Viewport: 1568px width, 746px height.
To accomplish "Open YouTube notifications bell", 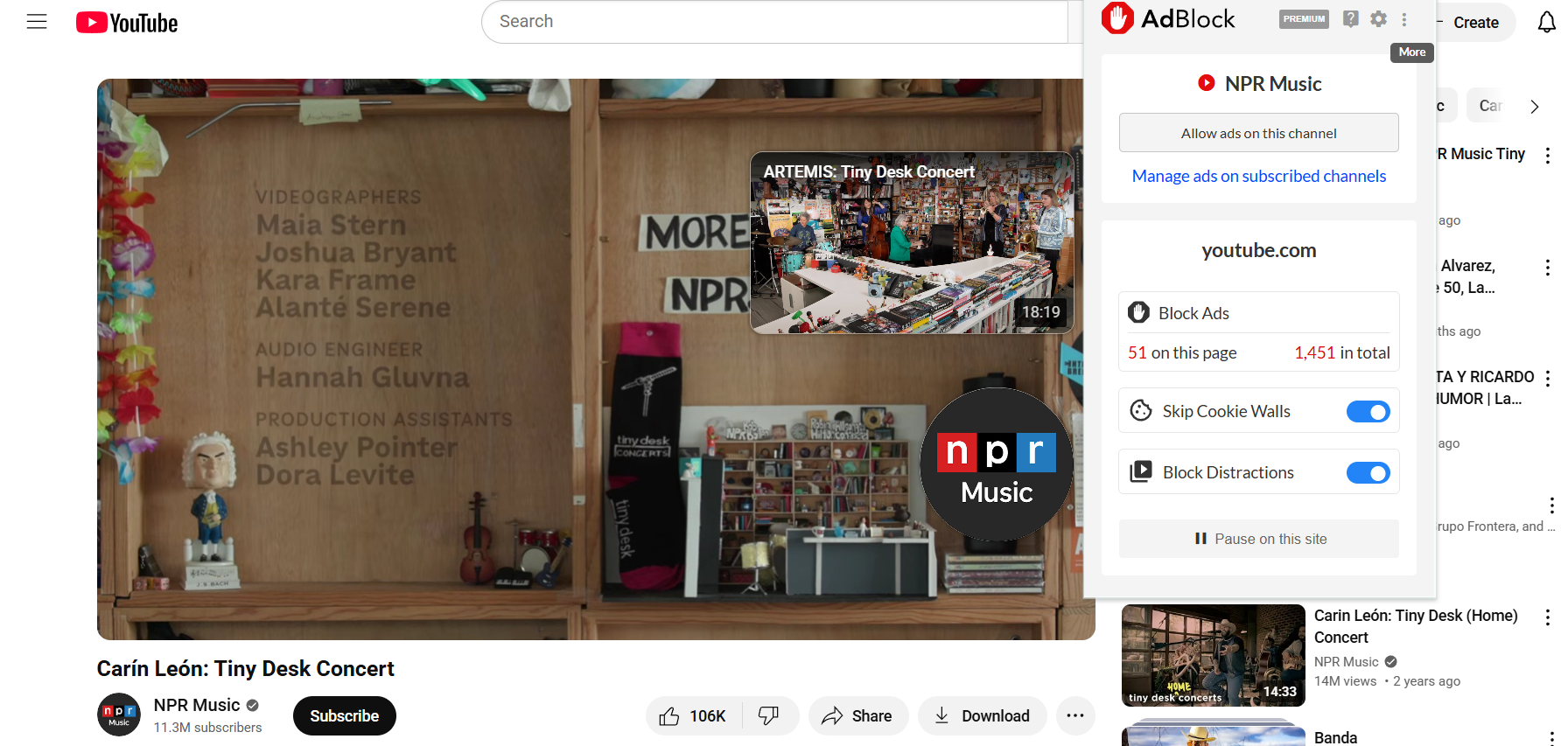I will pyautogui.click(x=1546, y=23).
